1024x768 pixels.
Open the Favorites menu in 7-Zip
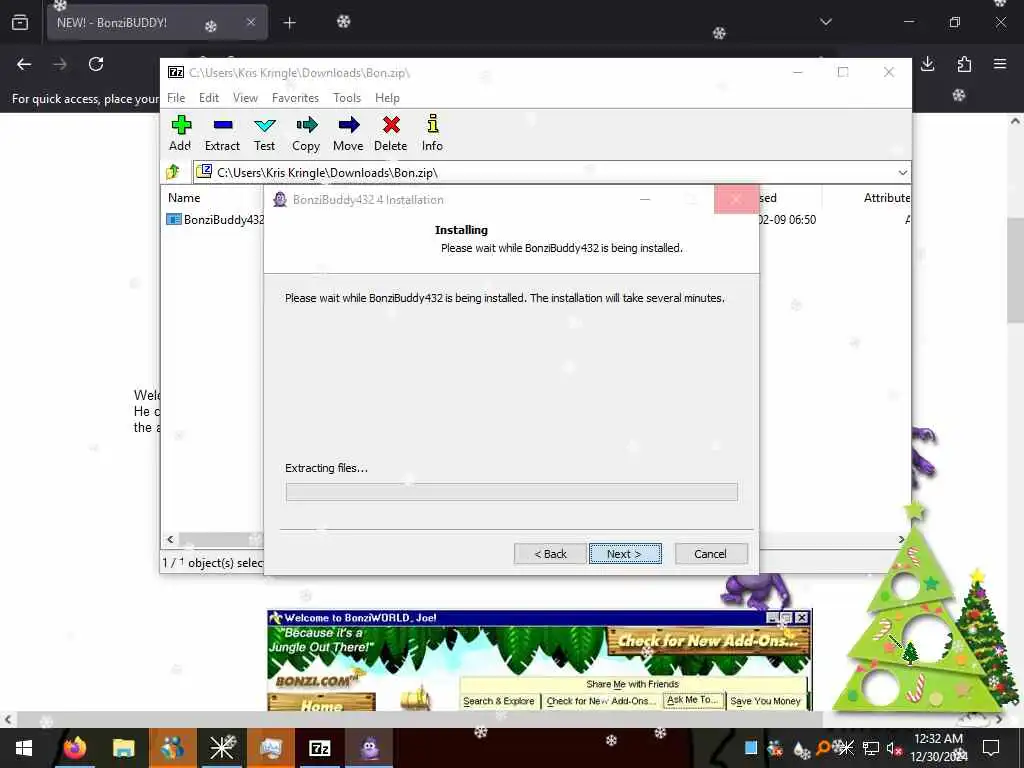295,98
